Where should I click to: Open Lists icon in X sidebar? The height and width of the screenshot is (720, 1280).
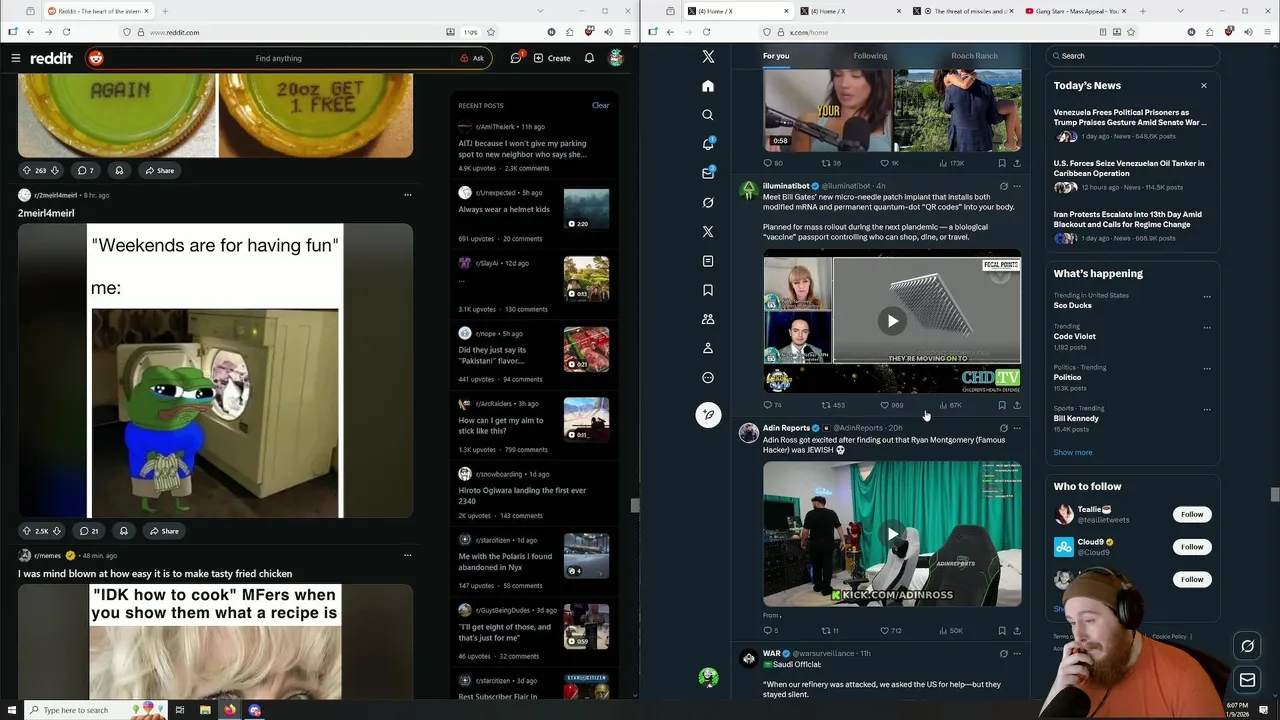click(708, 261)
